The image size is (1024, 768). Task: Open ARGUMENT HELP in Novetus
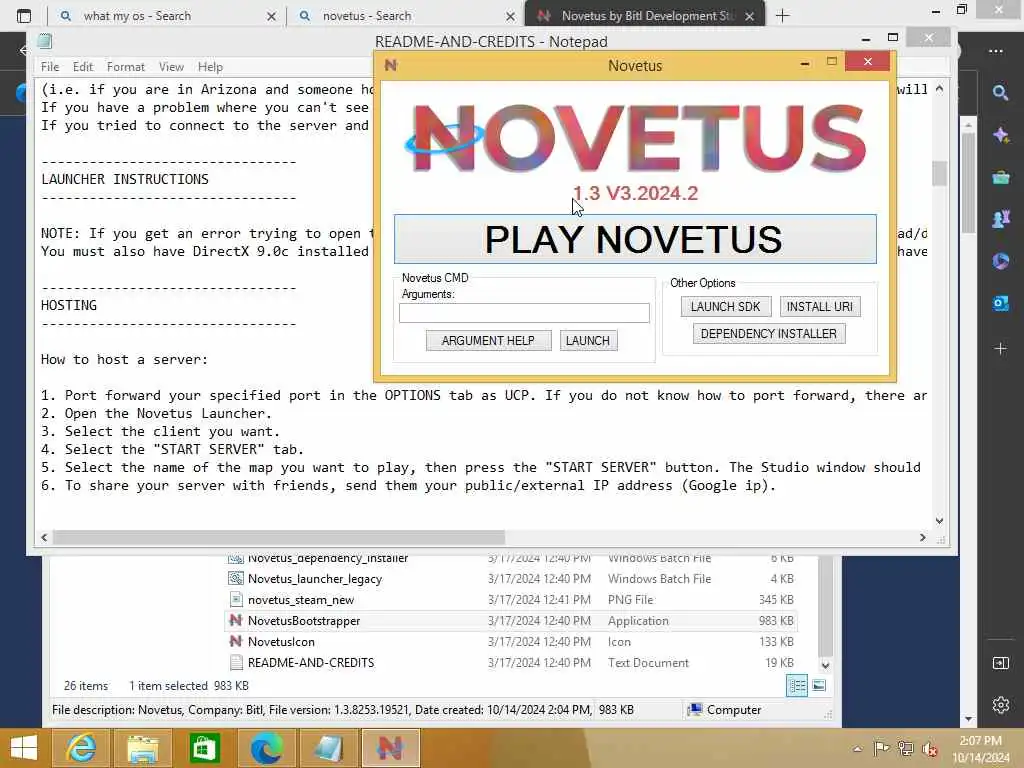click(x=488, y=340)
